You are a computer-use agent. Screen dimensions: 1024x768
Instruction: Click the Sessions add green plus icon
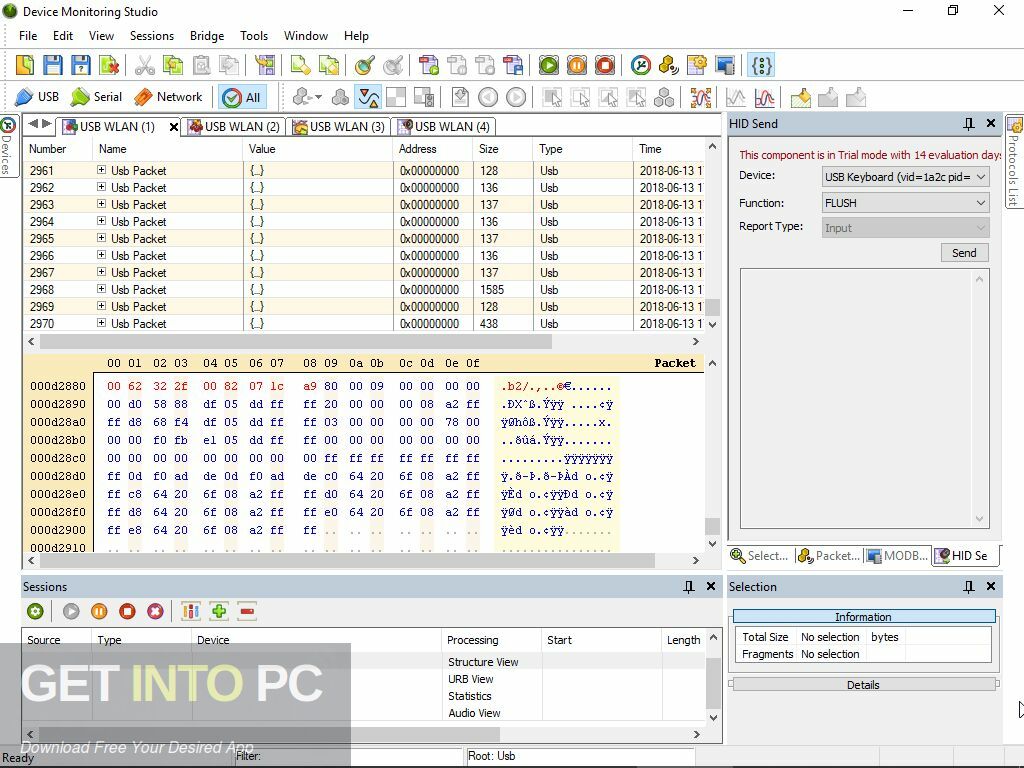219,611
